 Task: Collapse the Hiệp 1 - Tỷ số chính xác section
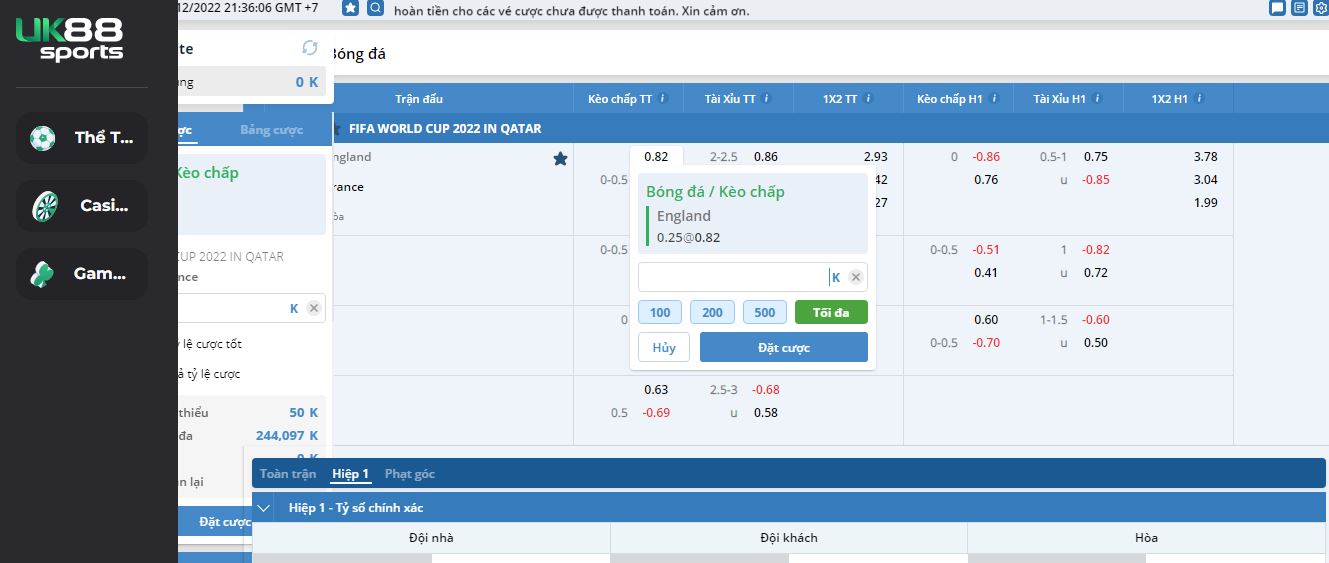264,507
